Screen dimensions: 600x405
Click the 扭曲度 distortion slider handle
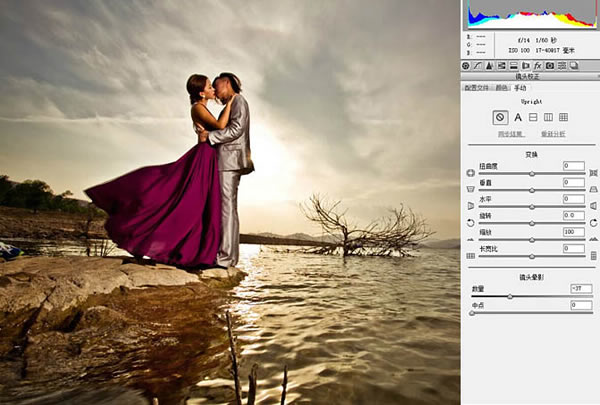532,174
